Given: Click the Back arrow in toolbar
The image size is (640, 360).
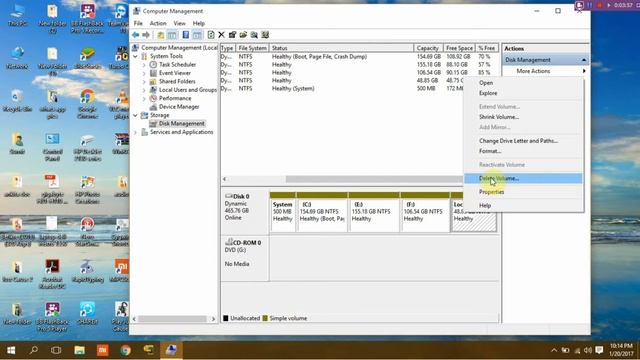Looking at the screenshot, I should coord(136,35).
